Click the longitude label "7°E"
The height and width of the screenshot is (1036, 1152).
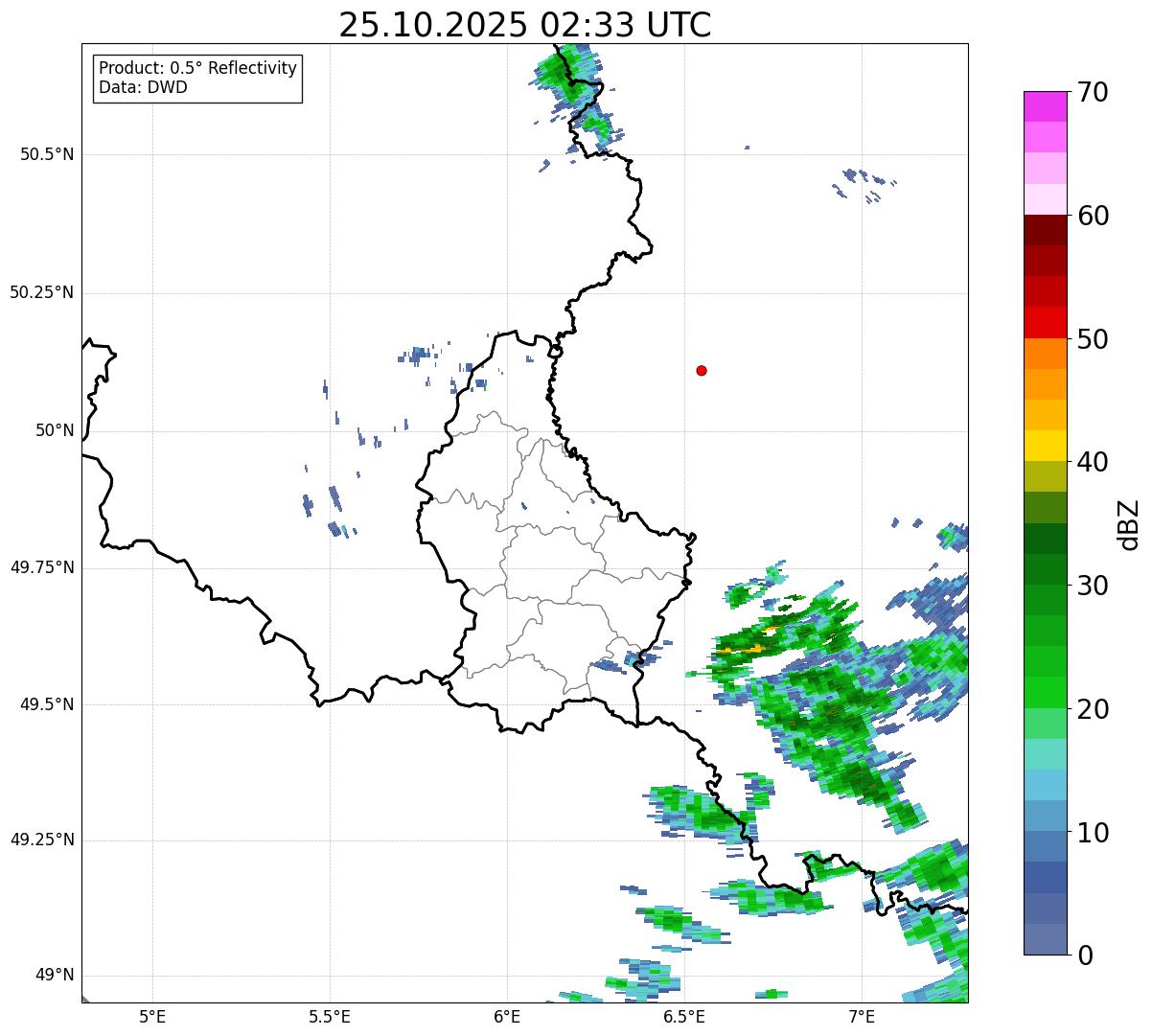[862, 1016]
